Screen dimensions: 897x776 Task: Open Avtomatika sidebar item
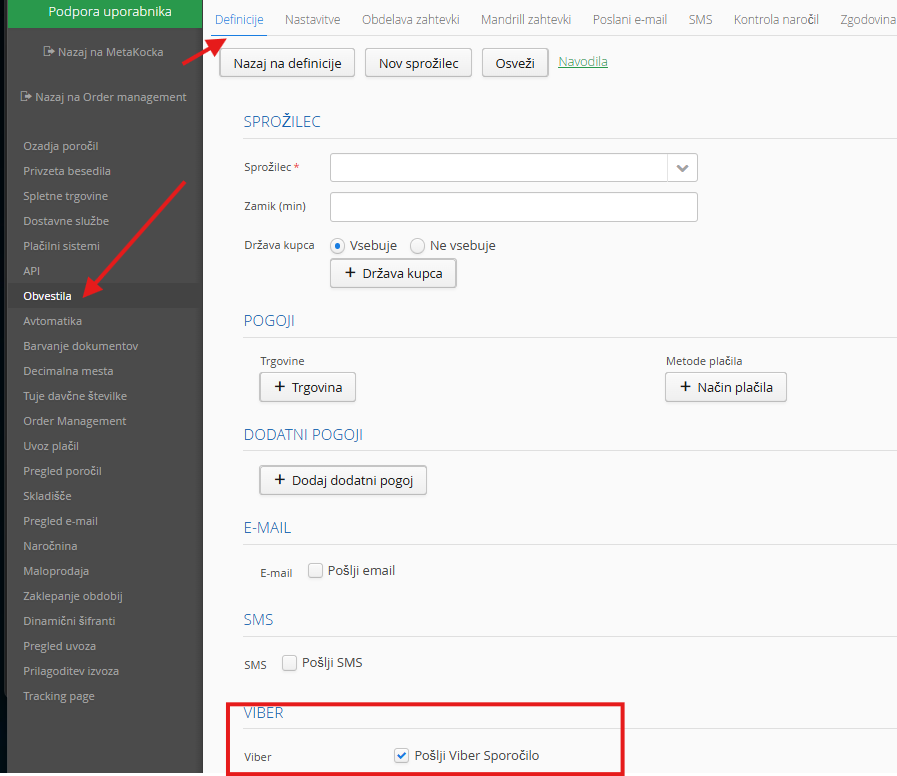pyautogui.click(x=52, y=321)
